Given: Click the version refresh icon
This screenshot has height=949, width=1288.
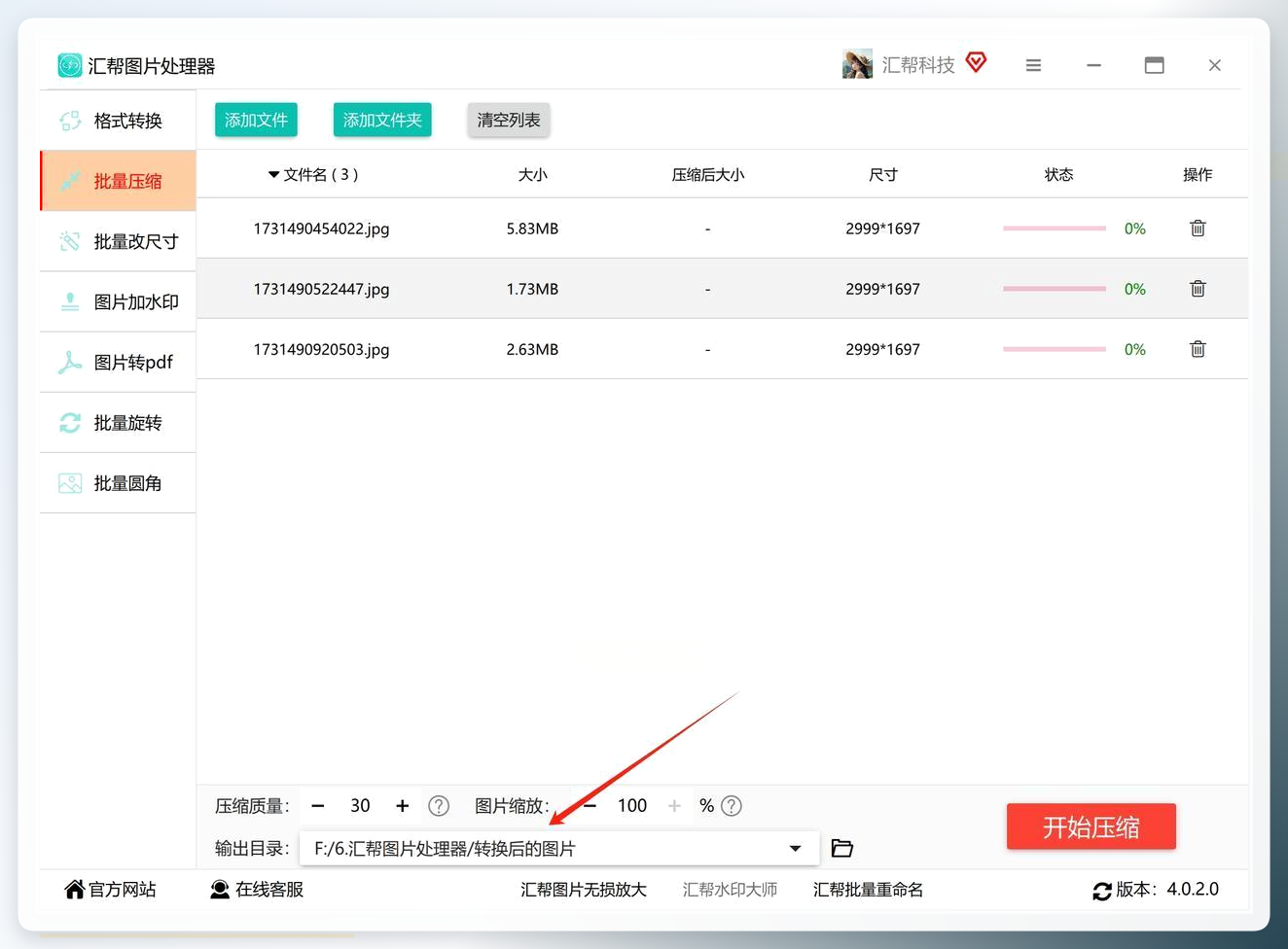Looking at the screenshot, I should click(x=1102, y=891).
